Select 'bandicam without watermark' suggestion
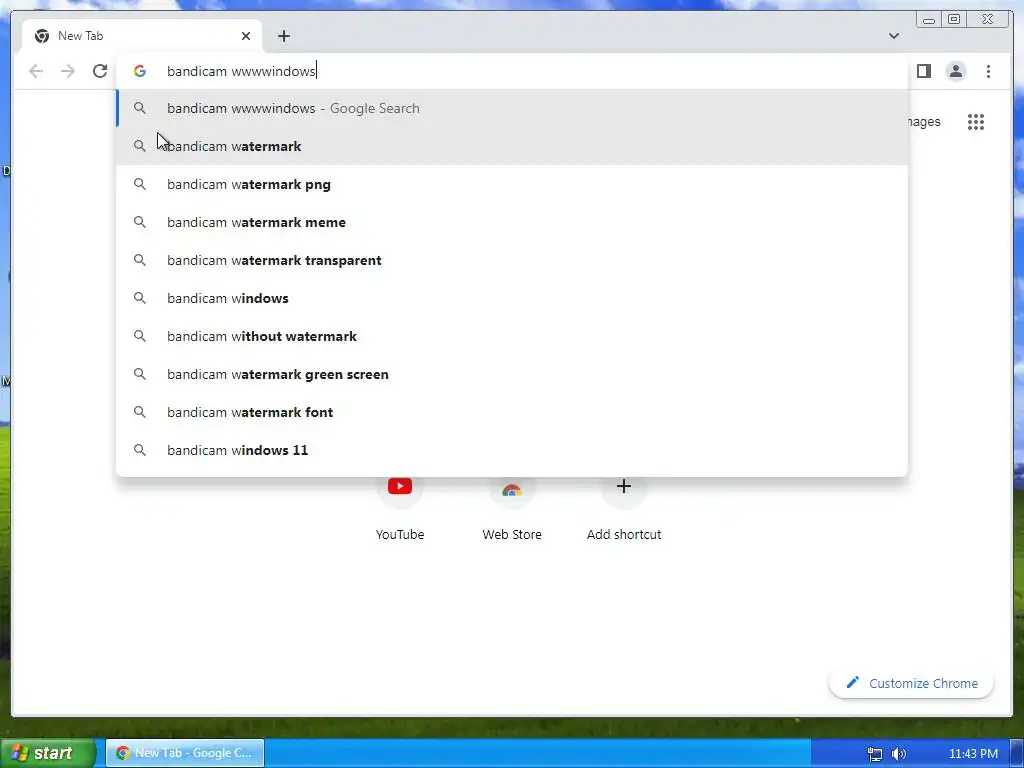The image size is (1024, 768). click(x=512, y=336)
